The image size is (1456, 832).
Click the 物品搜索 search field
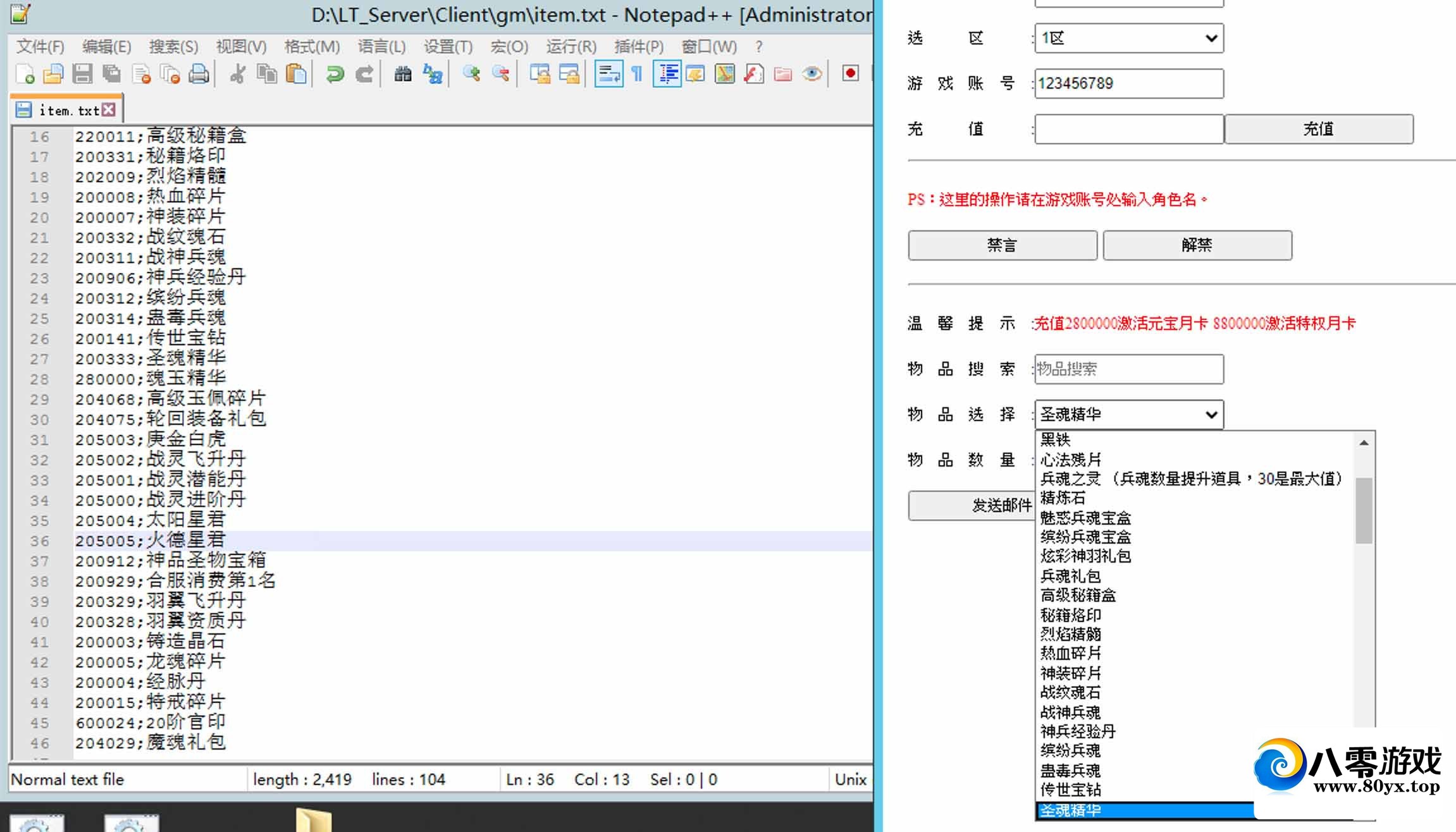pos(1129,369)
